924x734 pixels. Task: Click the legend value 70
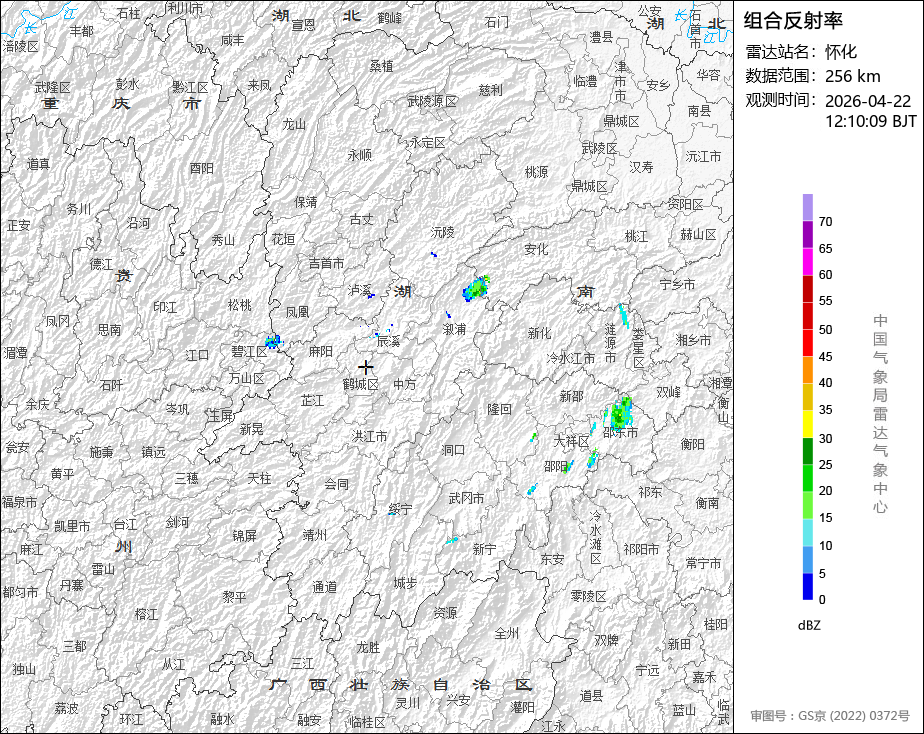click(x=825, y=221)
